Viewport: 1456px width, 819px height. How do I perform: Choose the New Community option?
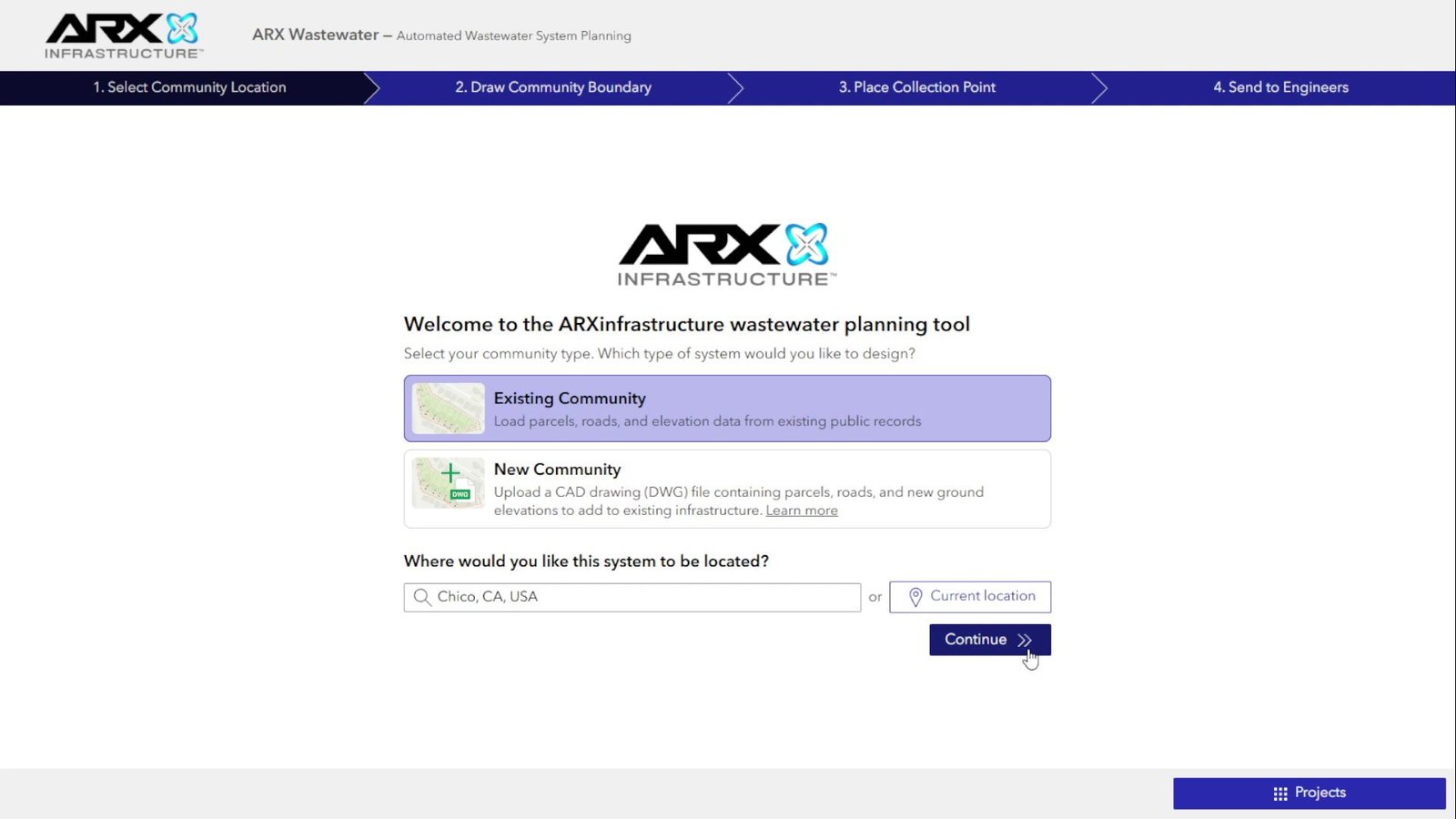pyautogui.click(x=727, y=489)
